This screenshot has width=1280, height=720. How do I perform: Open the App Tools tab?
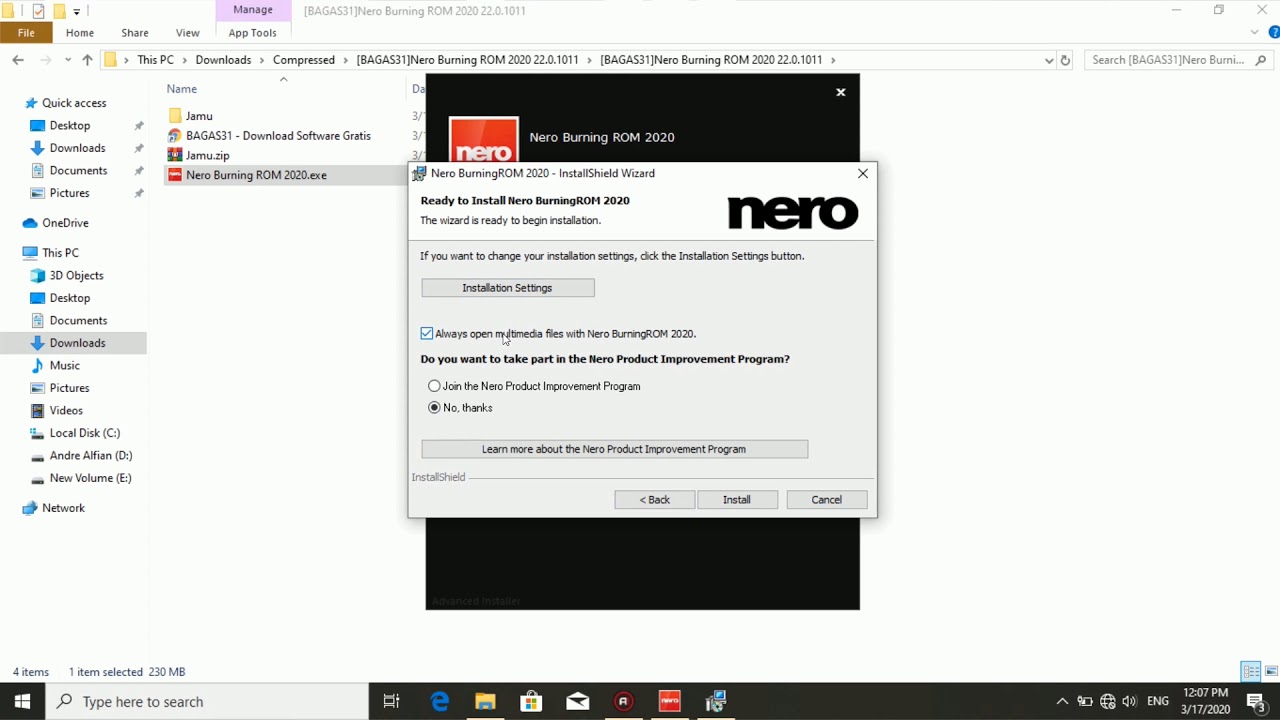252,33
